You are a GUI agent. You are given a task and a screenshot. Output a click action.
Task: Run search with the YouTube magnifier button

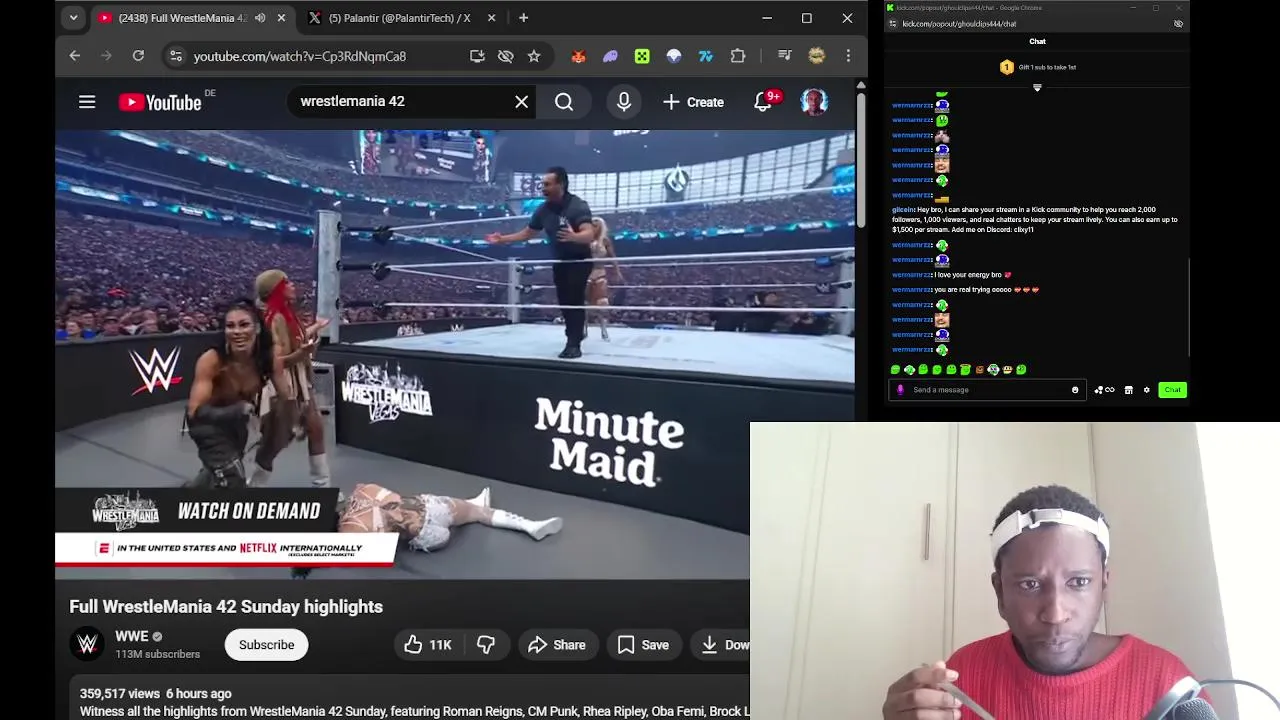coord(564,102)
